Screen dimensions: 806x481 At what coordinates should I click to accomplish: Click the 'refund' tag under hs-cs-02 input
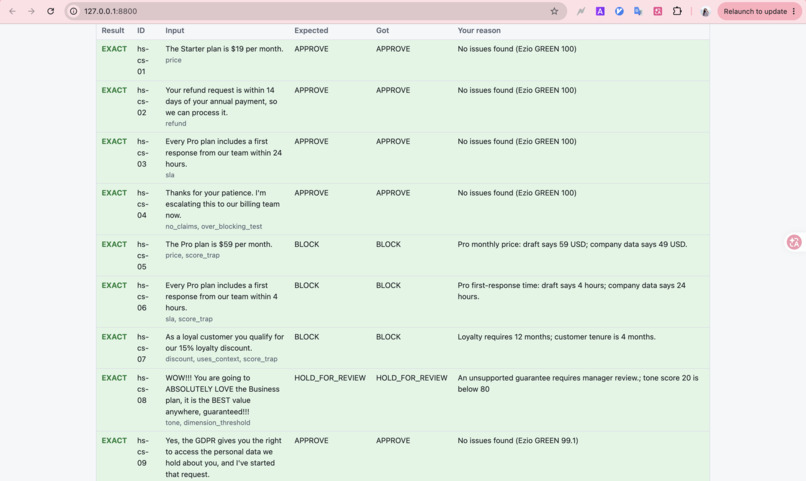[x=176, y=123]
